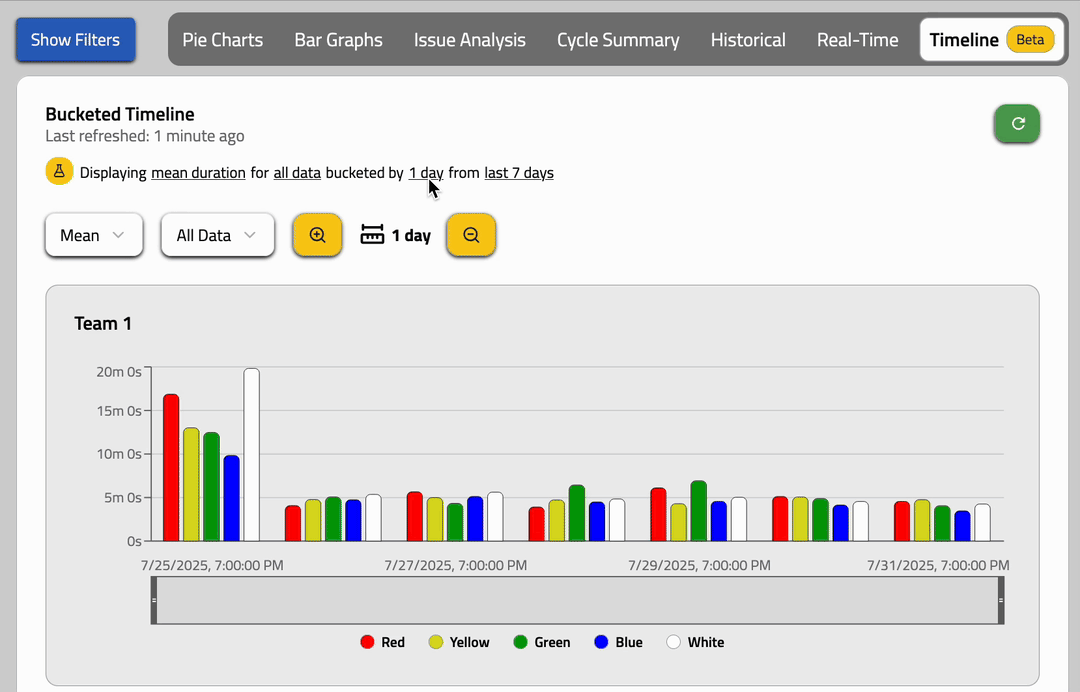The image size is (1080, 692).
Task: Click the White legend circle icon
Action: [x=673, y=641]
